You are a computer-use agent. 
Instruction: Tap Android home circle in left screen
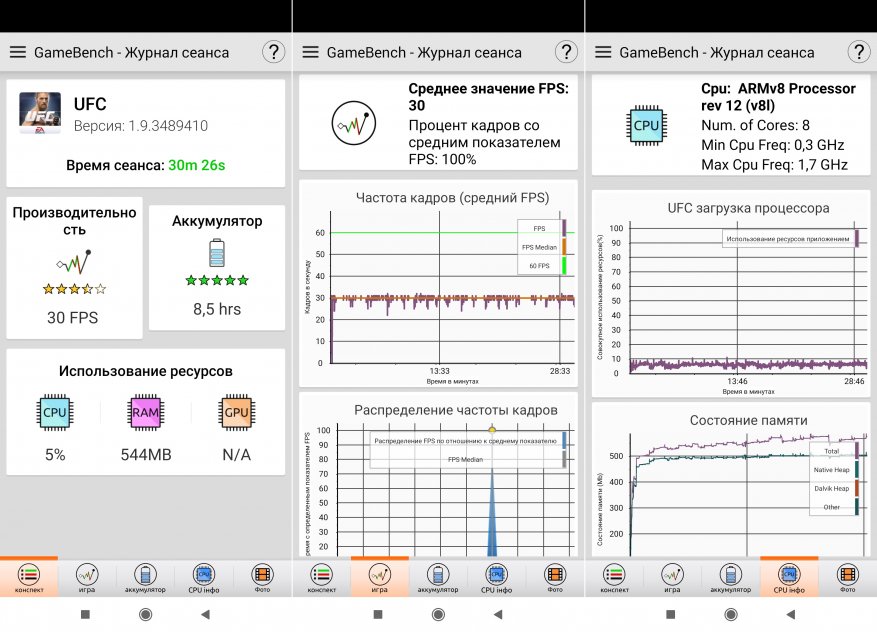point(145,615)
